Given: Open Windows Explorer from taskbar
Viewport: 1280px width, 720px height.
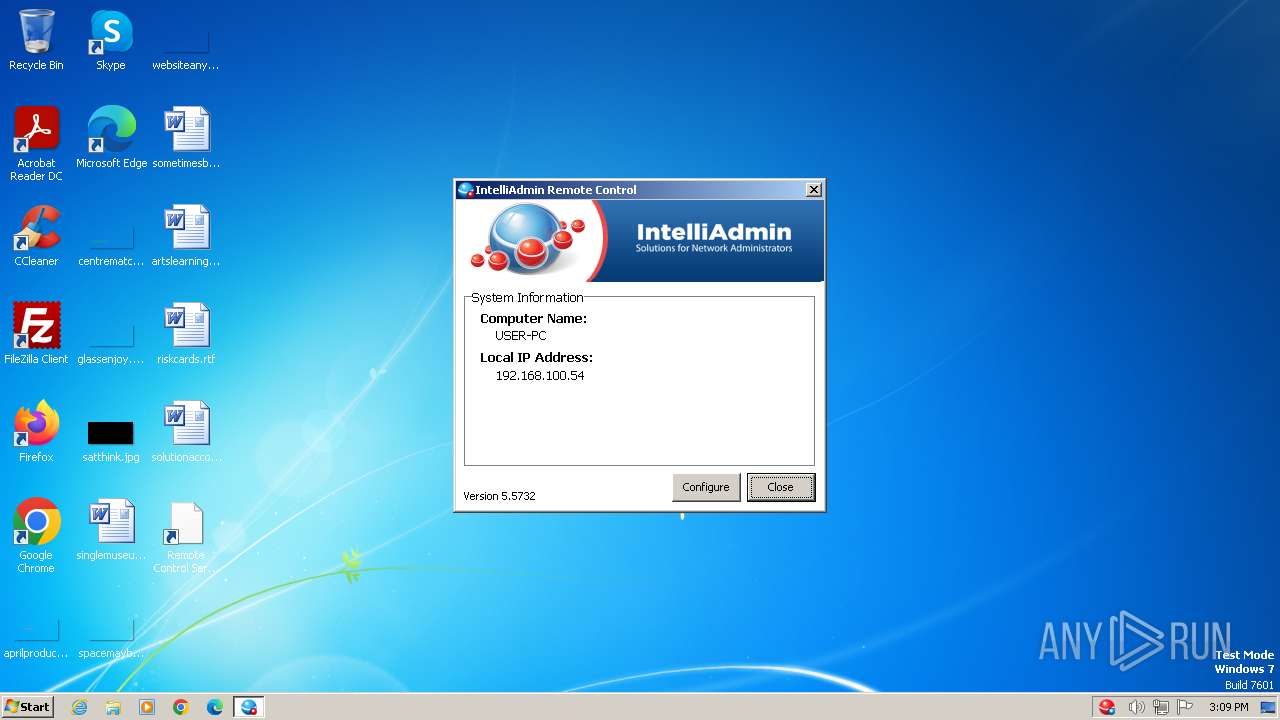Looking at the screenshot, I should pos(113,707).
